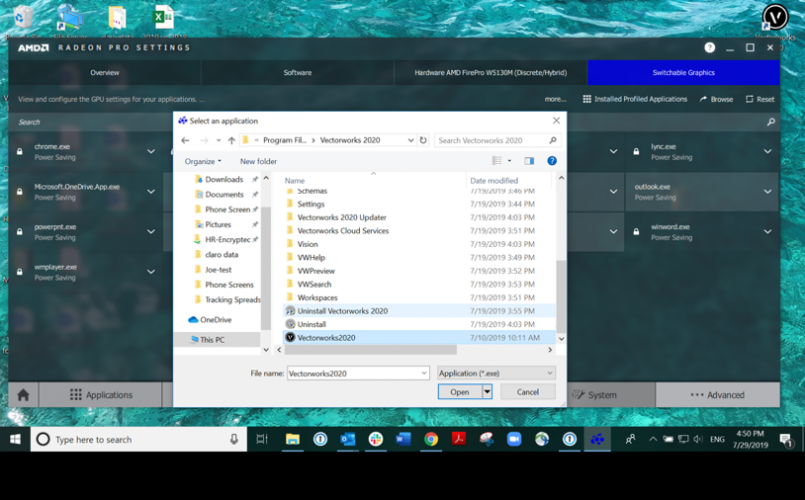The height and width of the screenshot is (500, 805).
Task: Click the Radeon help question mark icon
Action: (x=709, y=47)
